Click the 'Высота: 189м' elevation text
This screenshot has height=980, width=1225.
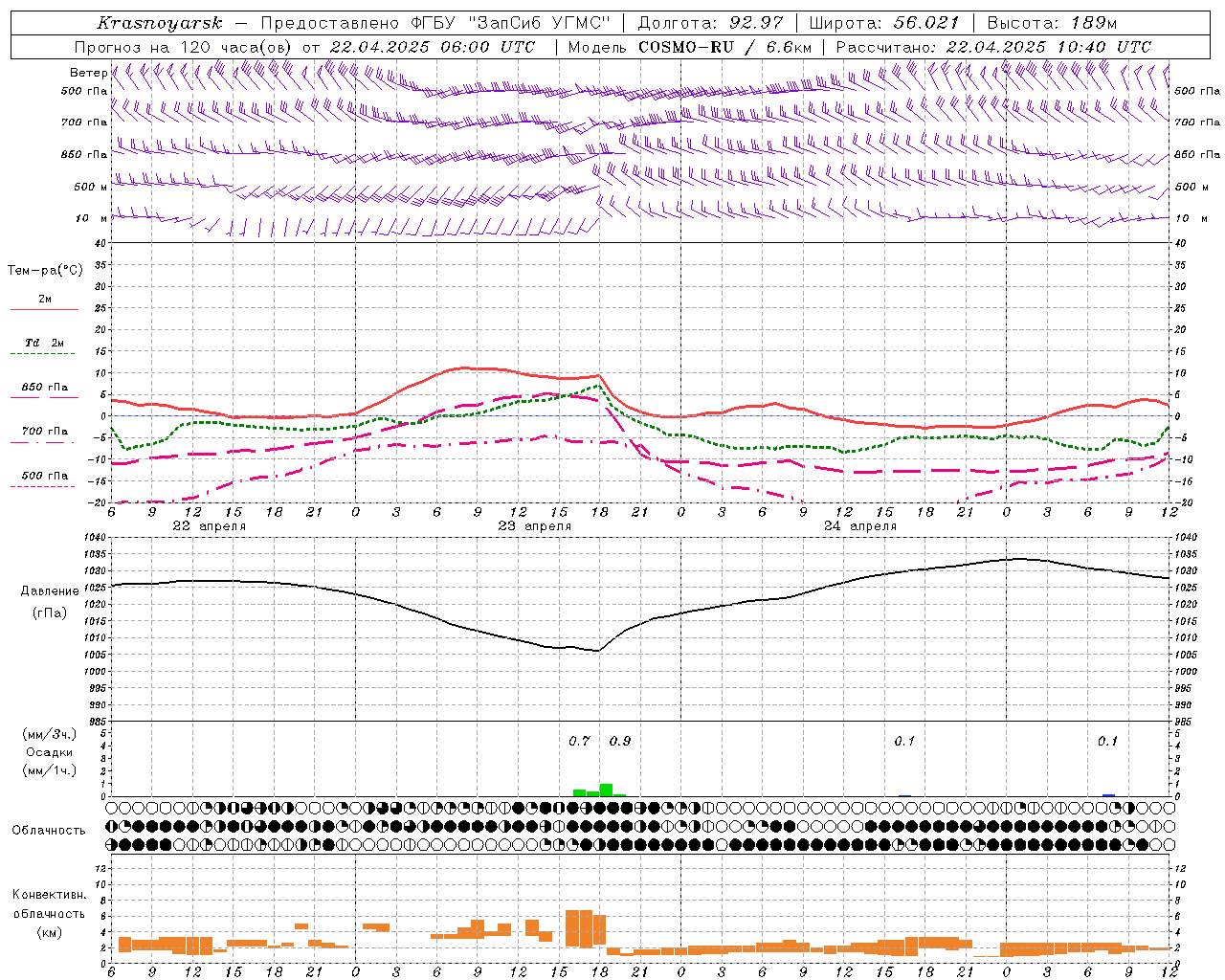[1052, 23]
